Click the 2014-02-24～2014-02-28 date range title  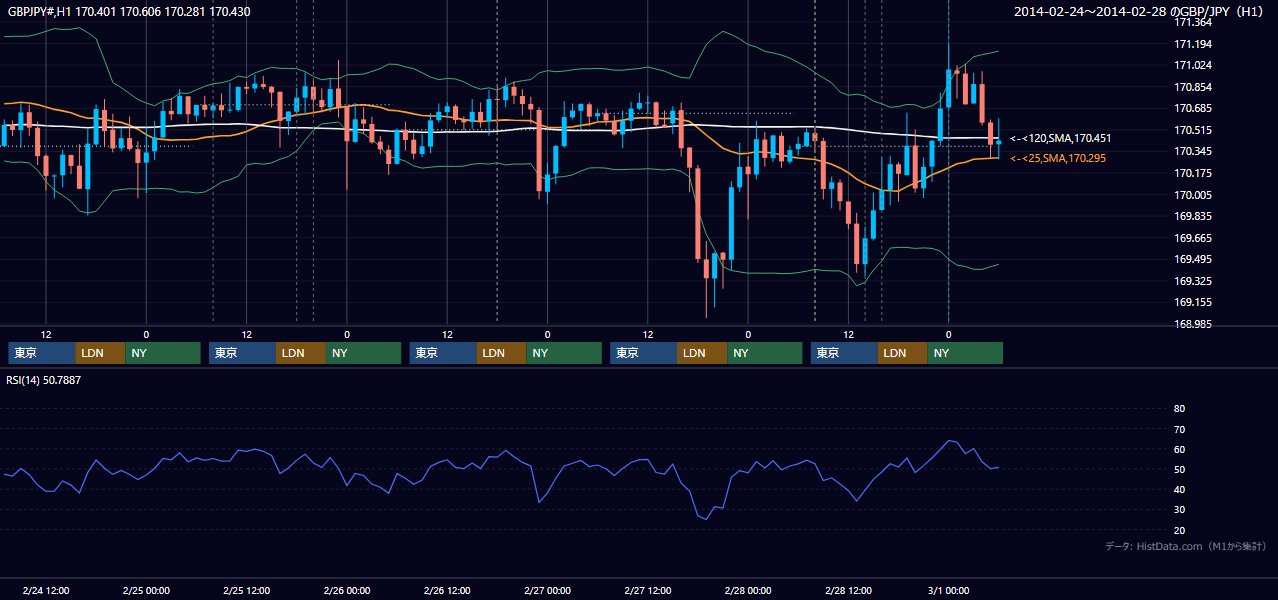1141,12
